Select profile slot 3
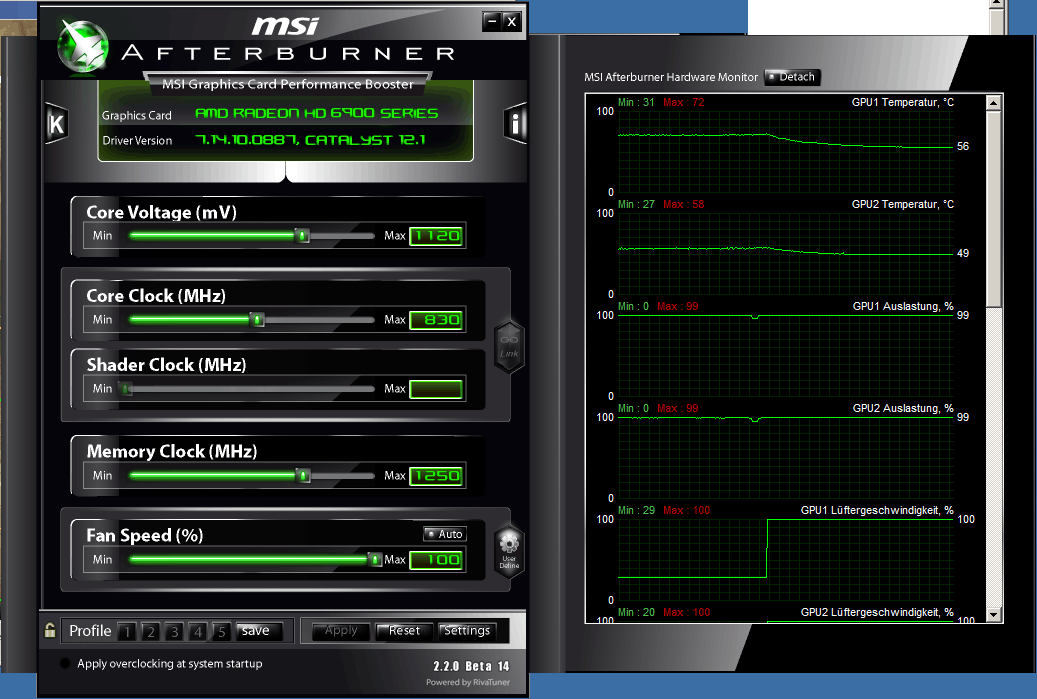 coord(174,632)
